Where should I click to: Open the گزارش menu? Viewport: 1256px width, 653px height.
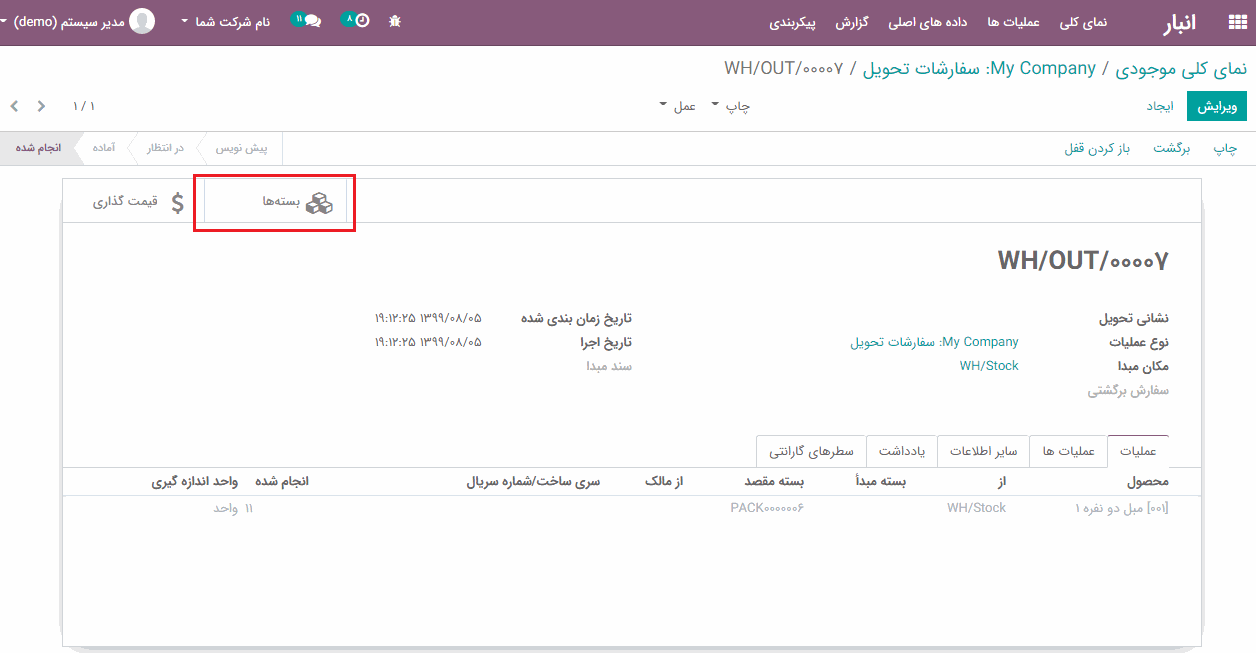click(851, 22)
